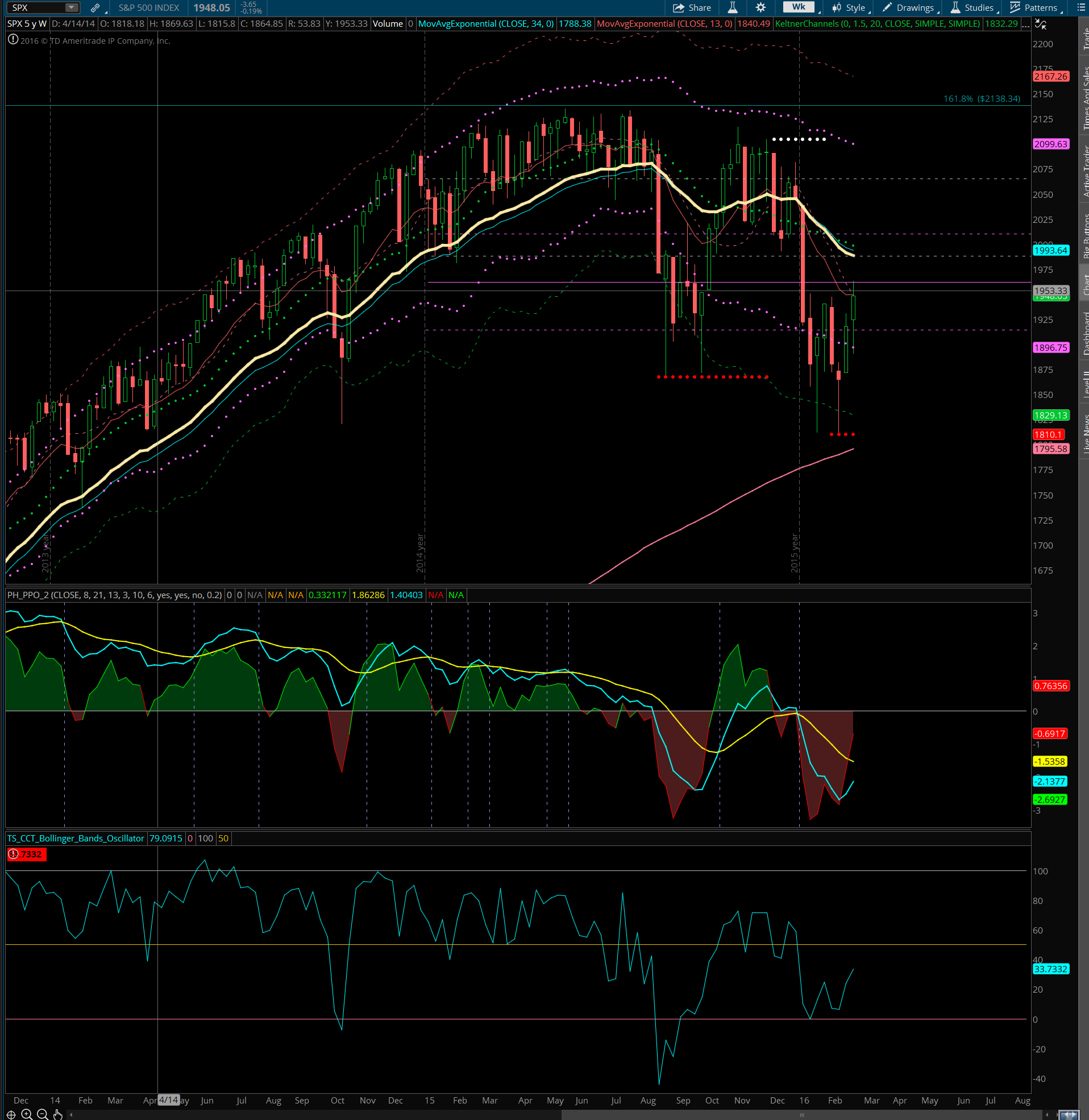The width and height of the screenshot is (1089, 1120).
Task: Click the TS_CCT_Bollinger_Bands_Oscillator label
Action: [76, 838]
